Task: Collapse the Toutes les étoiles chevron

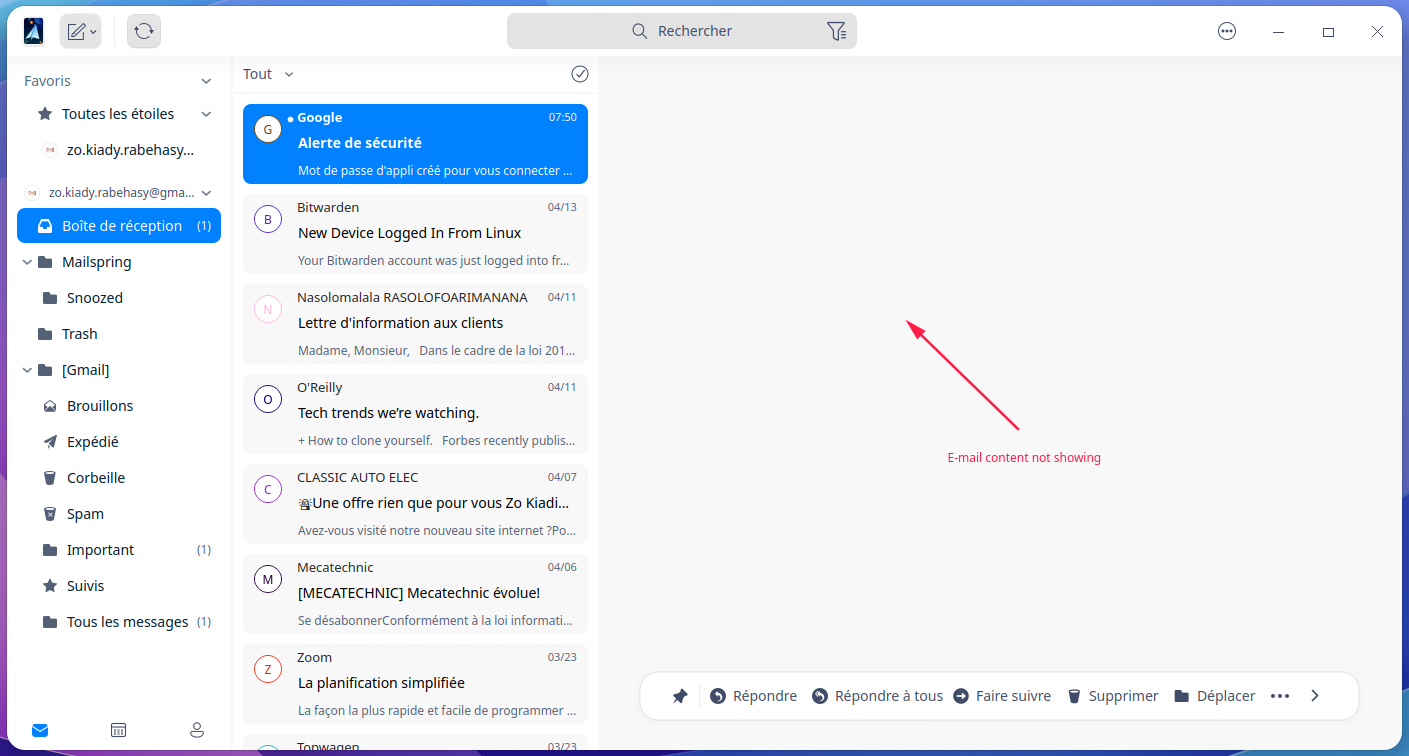Action: (x=206, y=114)
